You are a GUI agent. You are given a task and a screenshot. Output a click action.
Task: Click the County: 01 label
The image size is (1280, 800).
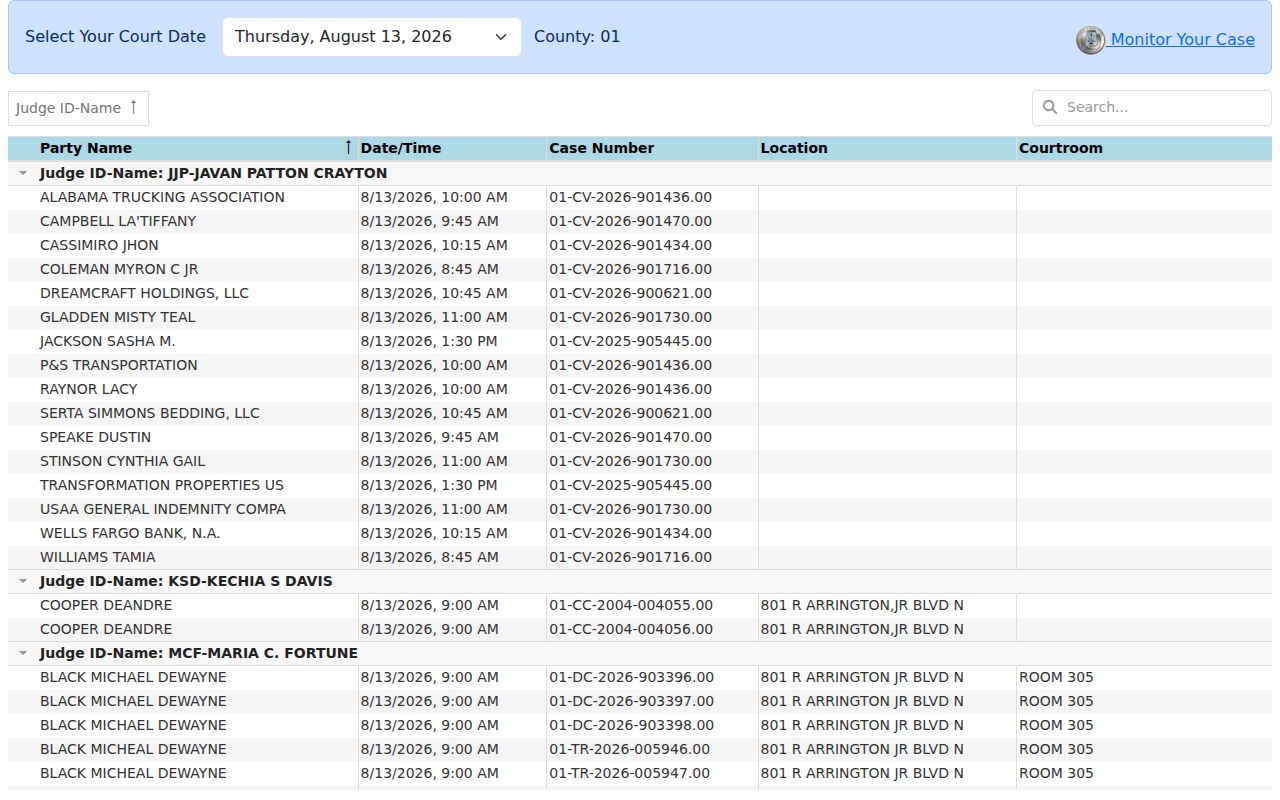pyautogui.click(x=577, y=37)
